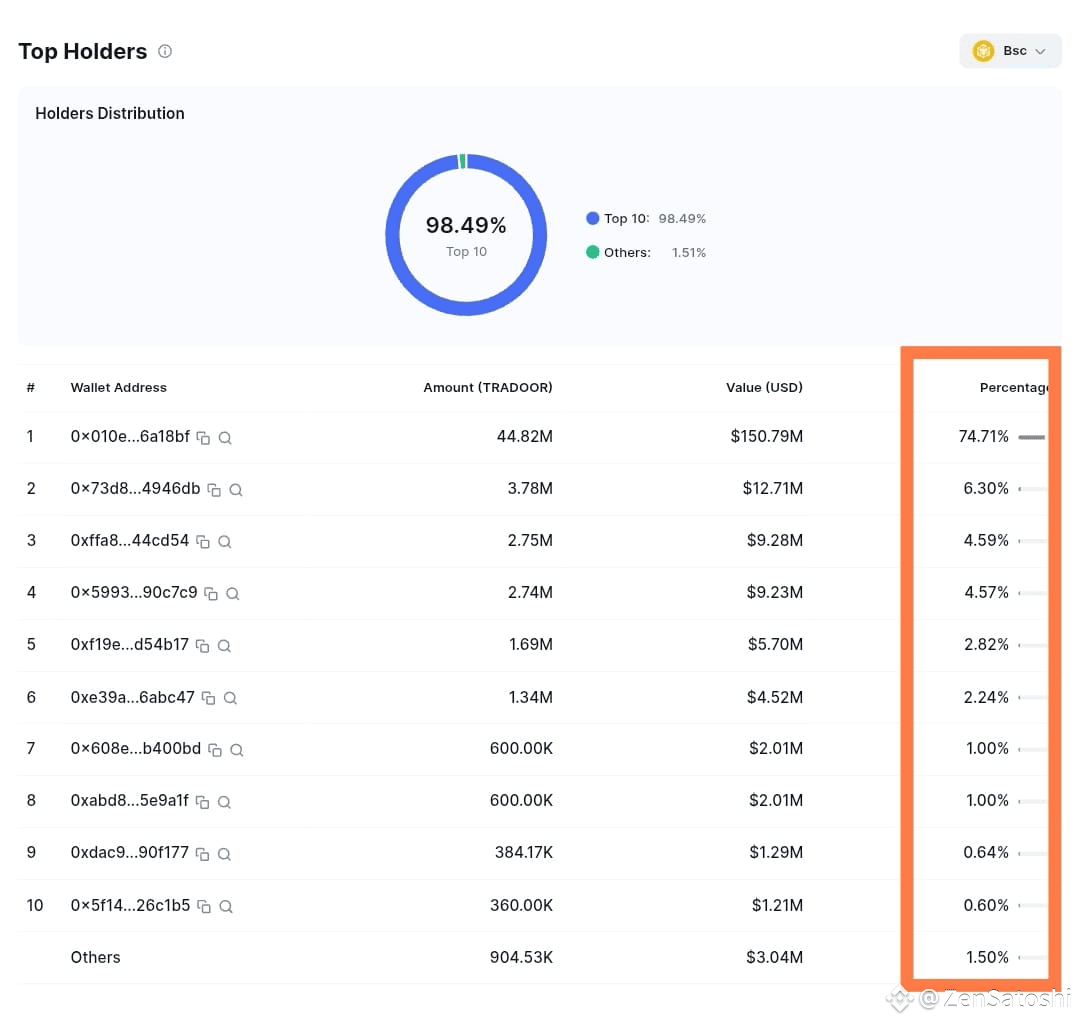Copy address 0xdac9...90f177
This screenshot has width=1080, height=1024.
(x=202, y=854)
